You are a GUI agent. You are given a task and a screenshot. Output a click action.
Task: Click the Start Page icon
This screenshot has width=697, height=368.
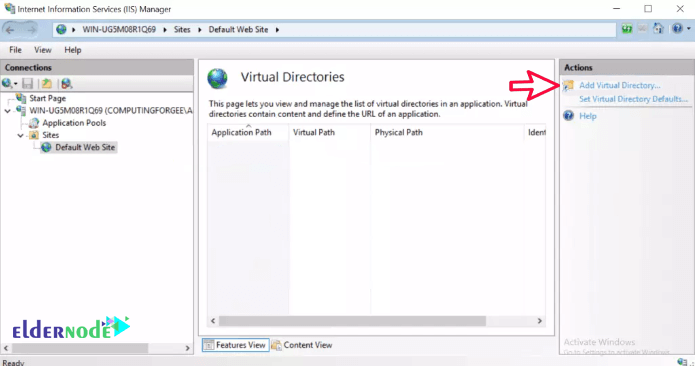(21, 98)
